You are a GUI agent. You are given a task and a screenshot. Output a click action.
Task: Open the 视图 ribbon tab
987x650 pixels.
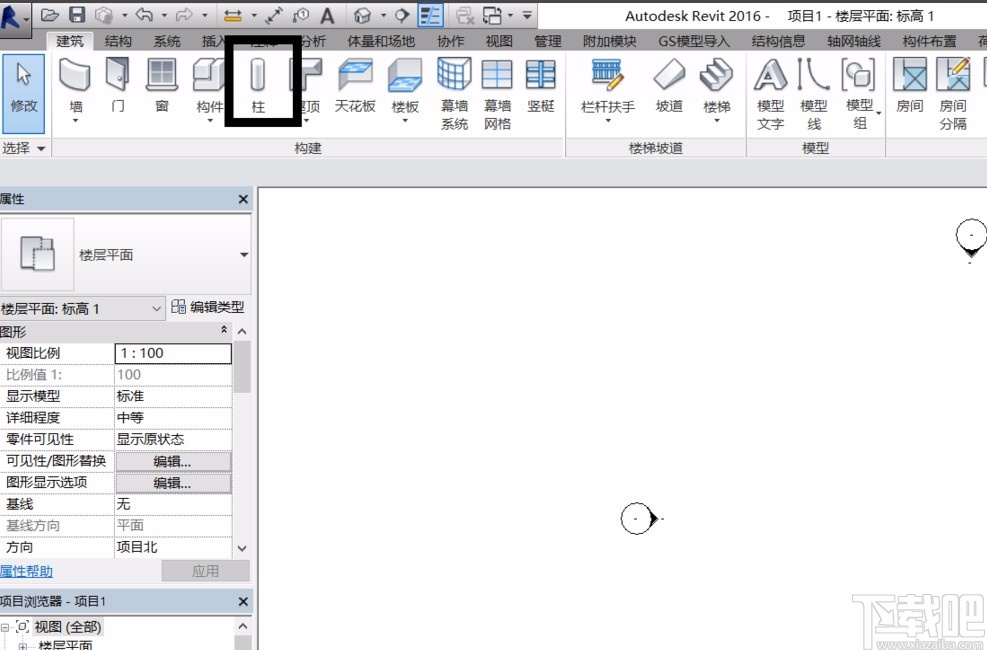pos(499,42)
